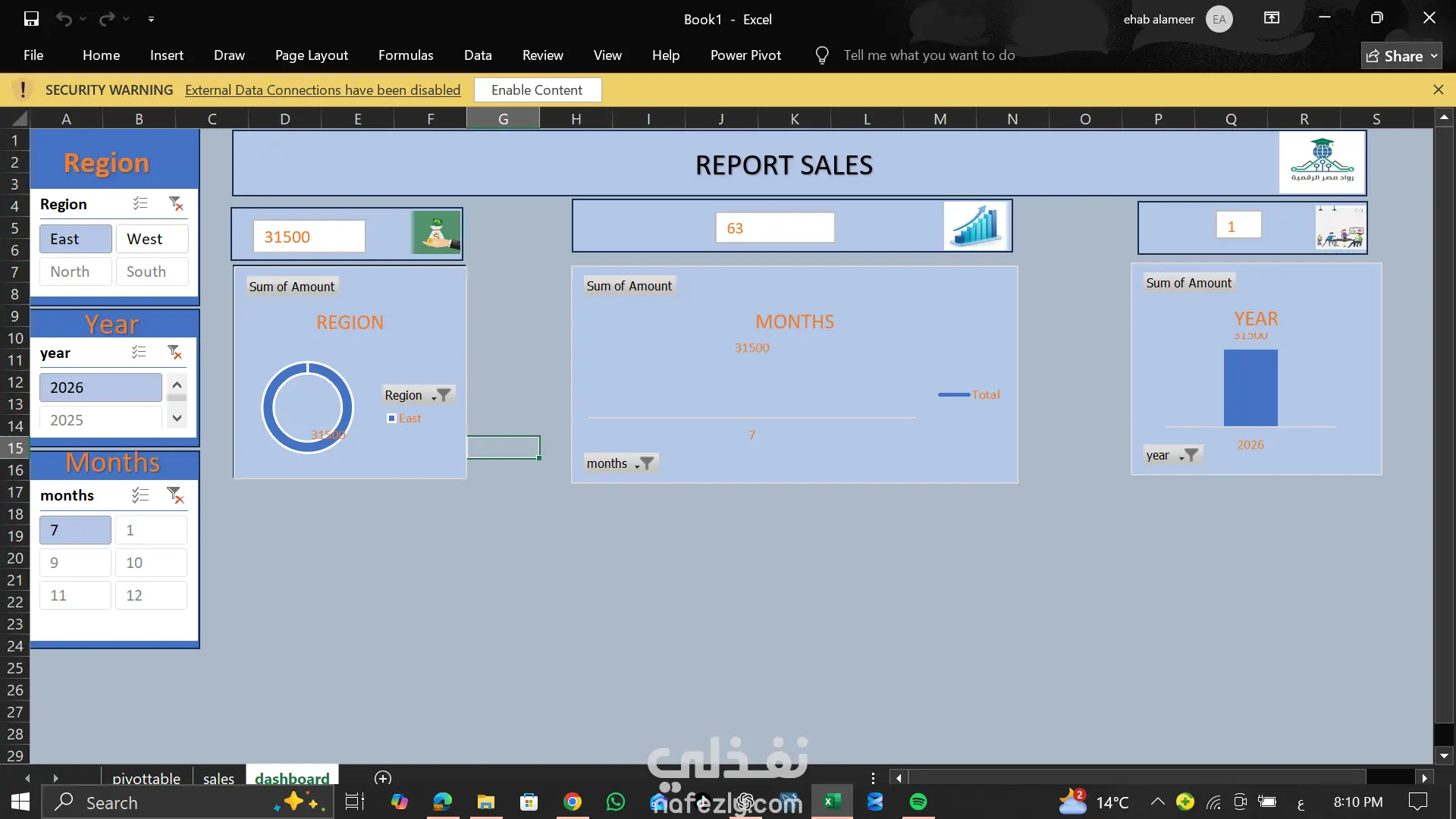Image resolution: width=1456 pixels, height=819 pixels.
Task: Clear filter on the months slicer
Action: coord(175,495)
